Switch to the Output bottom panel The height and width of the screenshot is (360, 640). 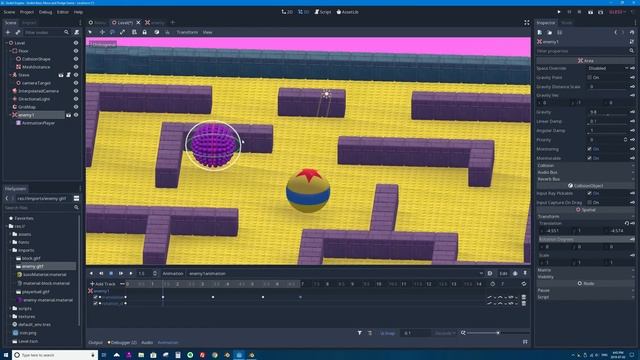pos(95,343)
